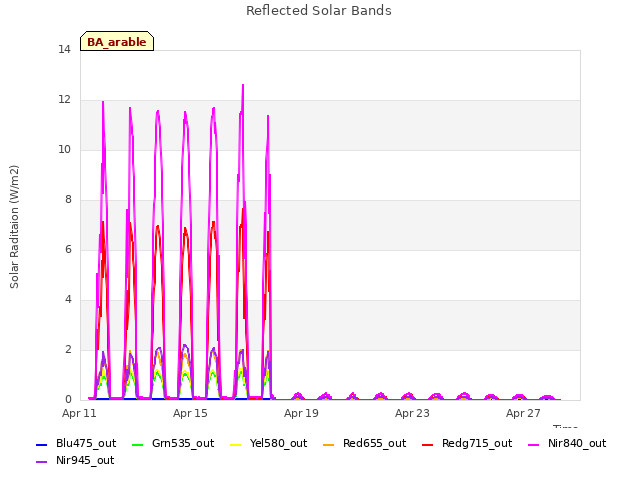Viewport: 640px width, 480px height.
Task: Click the orange Red655_out legend swatch
Action: (x=329, y=444)
